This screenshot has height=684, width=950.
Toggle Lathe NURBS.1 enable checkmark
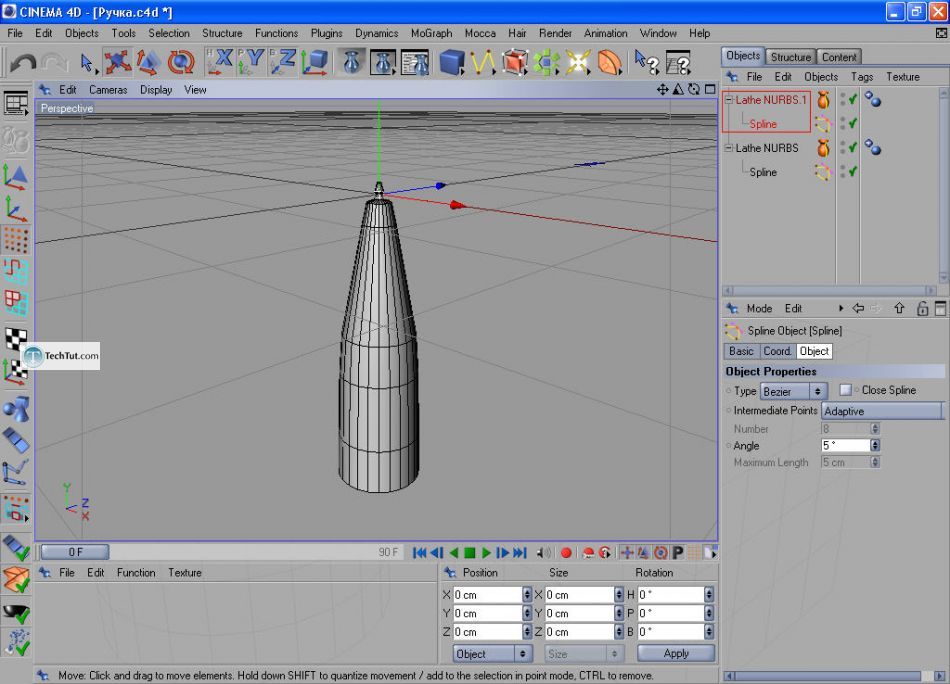pos(853,99)
